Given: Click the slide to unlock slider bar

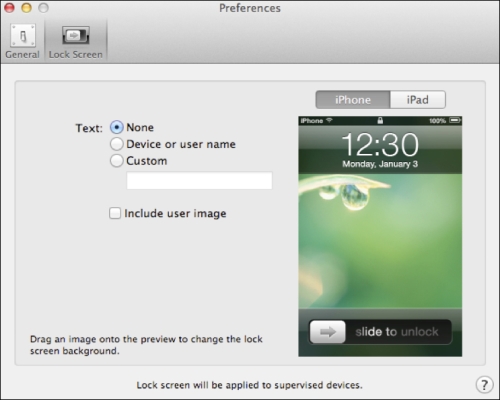Looking at the screenshot, I should point(380,332).
